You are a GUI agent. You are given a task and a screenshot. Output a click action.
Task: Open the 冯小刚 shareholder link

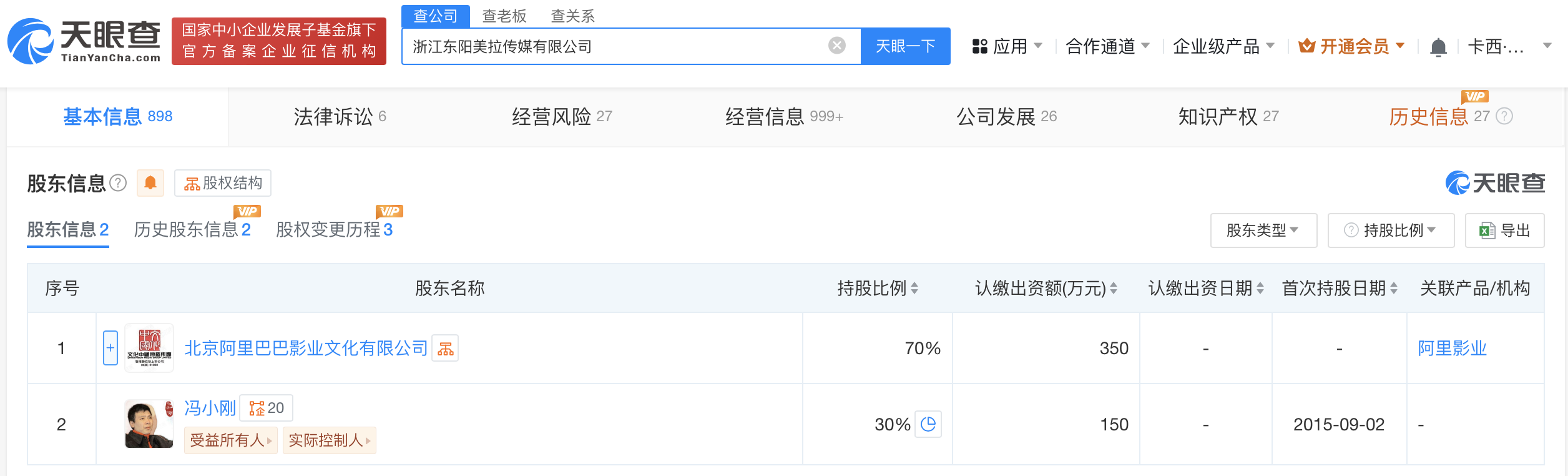210,408
